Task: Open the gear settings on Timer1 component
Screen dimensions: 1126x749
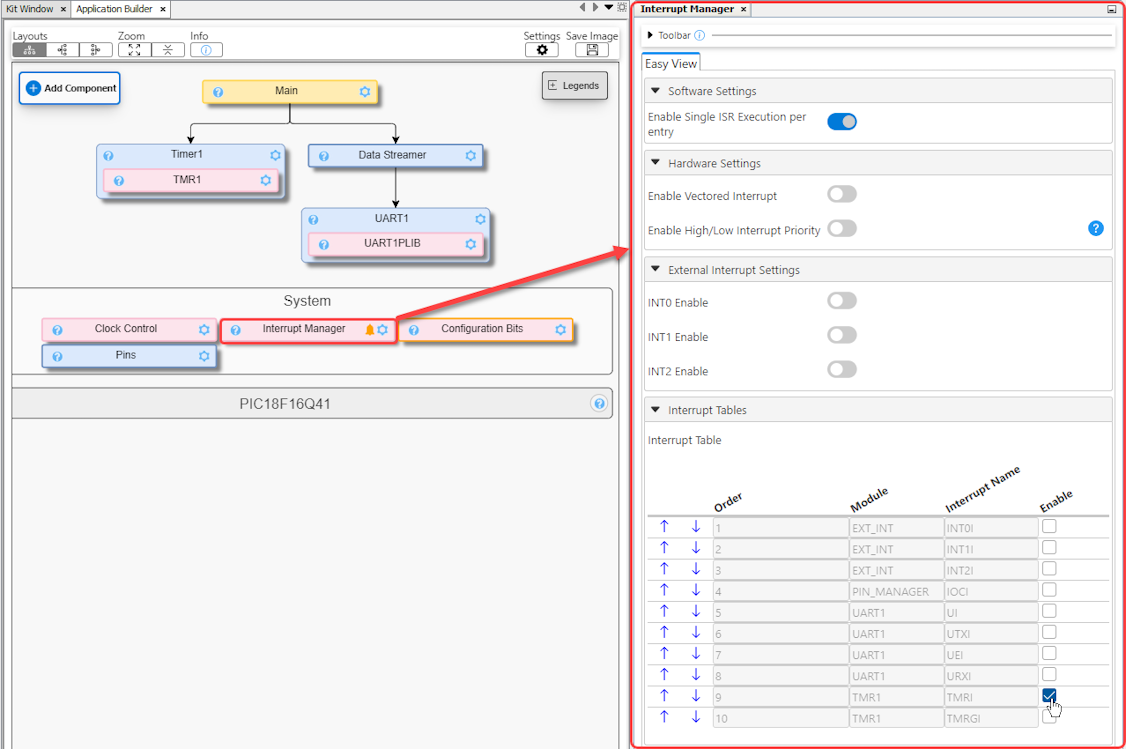Action: 275,156
